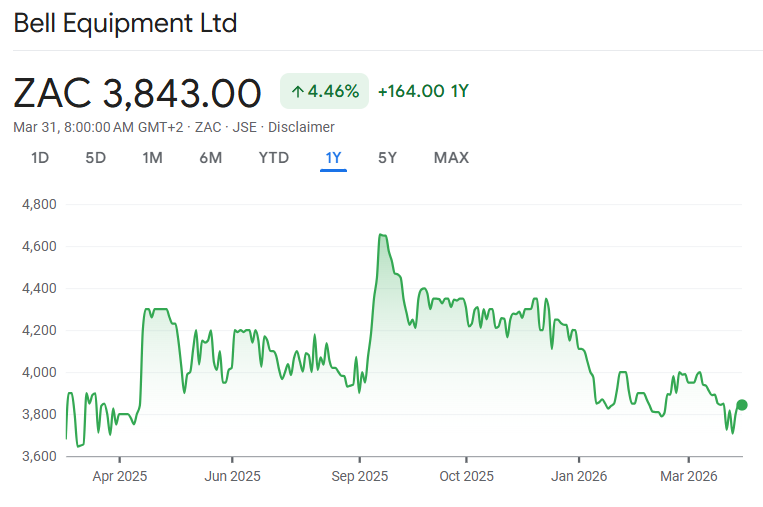Click the 4,800 y-axis label
The image size is (763, 507).
point(38,204)
